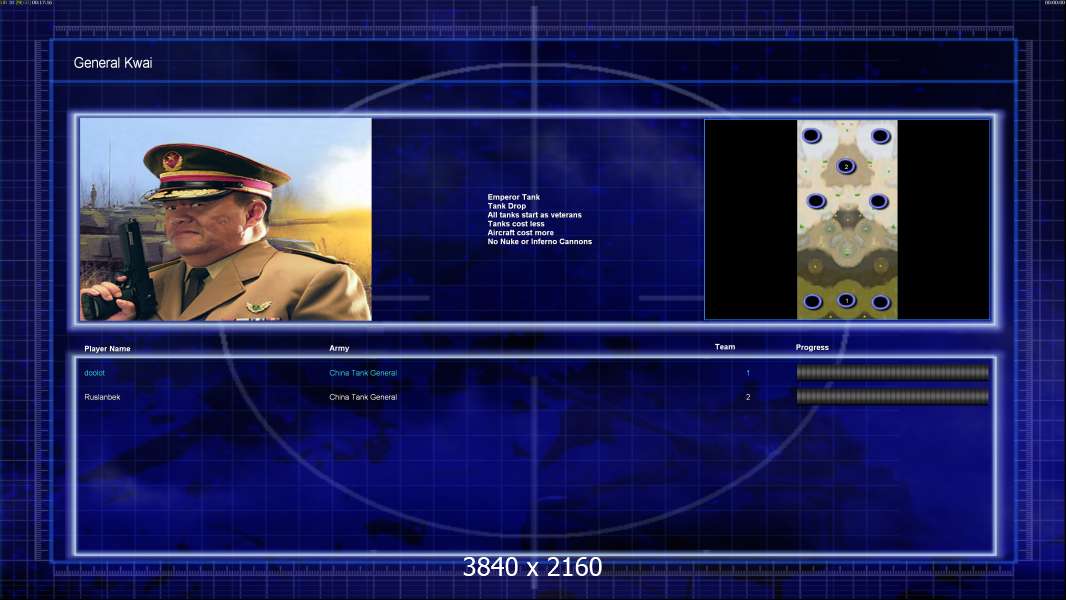The height and width of the screenshot is (600, 1066).
Task: Click the 'Emperor Tank' ability line
Action: coord(513,197)
